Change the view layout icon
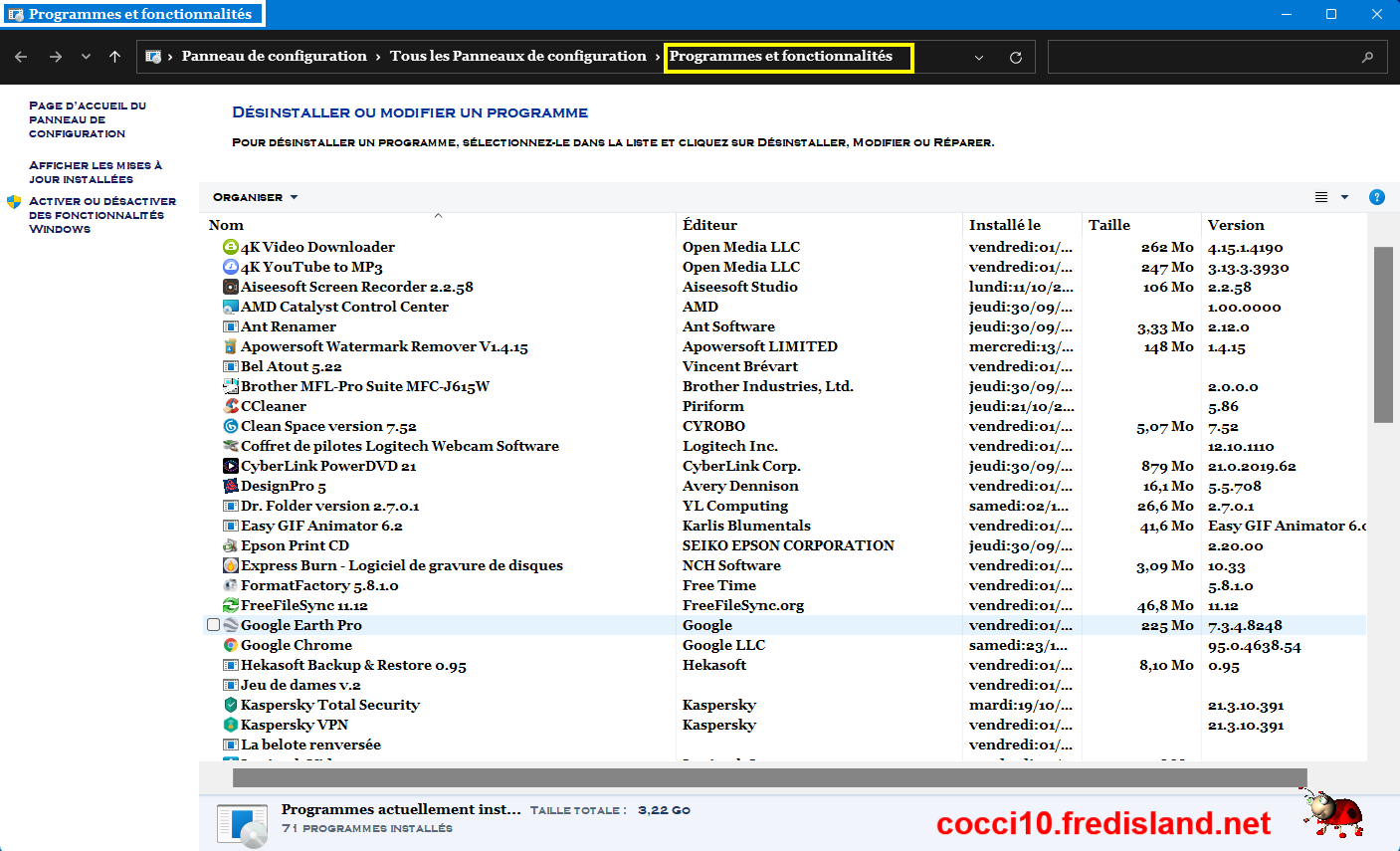The height and width of the screenshot is (851, 1400). pos(1321,197)
